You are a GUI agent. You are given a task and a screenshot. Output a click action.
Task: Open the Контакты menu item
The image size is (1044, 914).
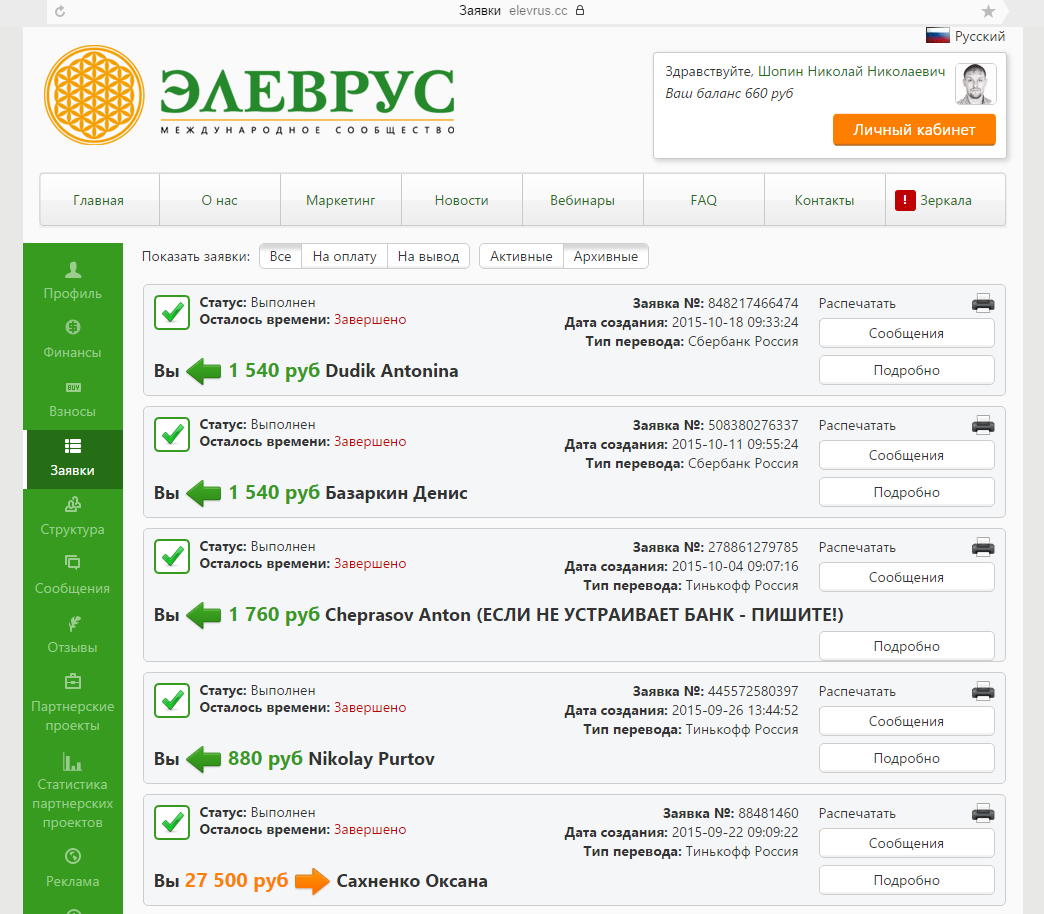pos(824,200)
